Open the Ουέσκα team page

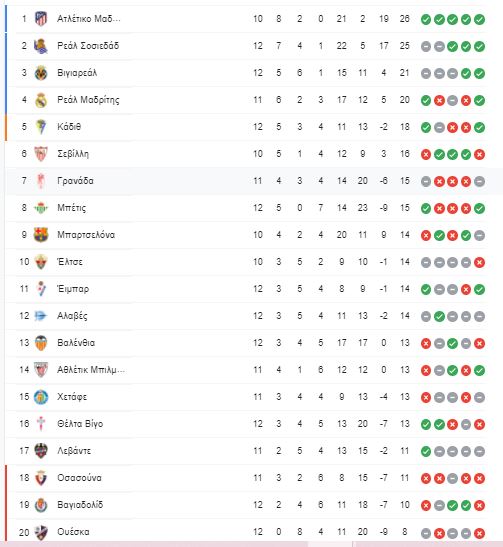click(73, 532)
